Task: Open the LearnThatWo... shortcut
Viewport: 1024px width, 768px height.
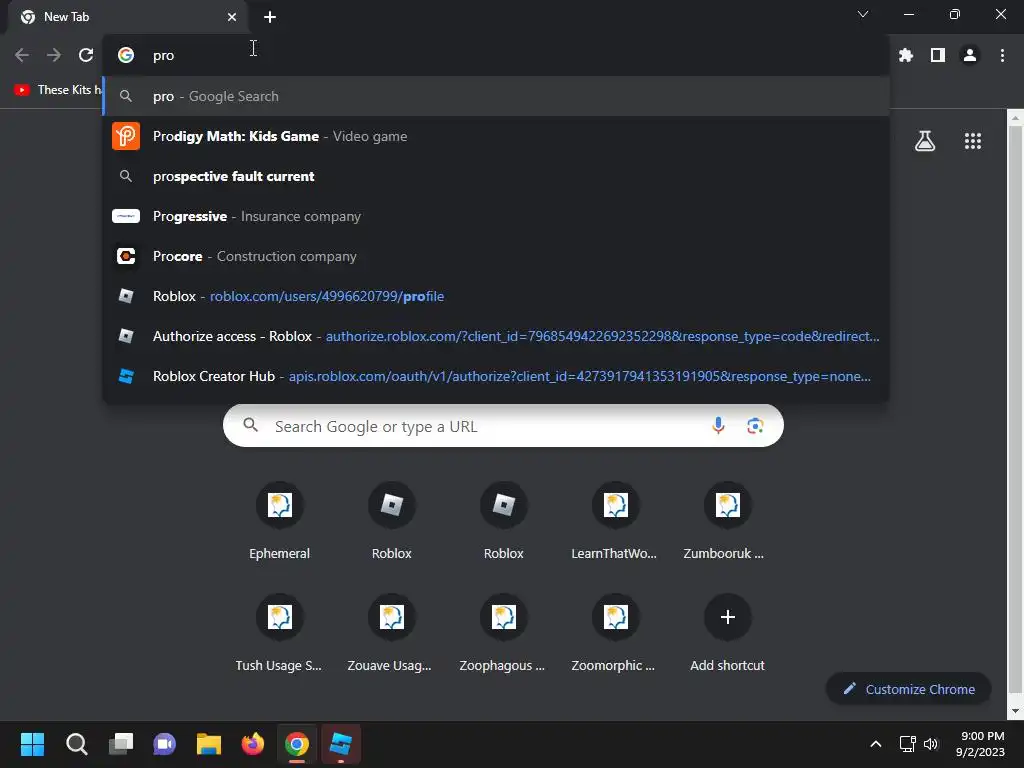Action: pos(615,522)
